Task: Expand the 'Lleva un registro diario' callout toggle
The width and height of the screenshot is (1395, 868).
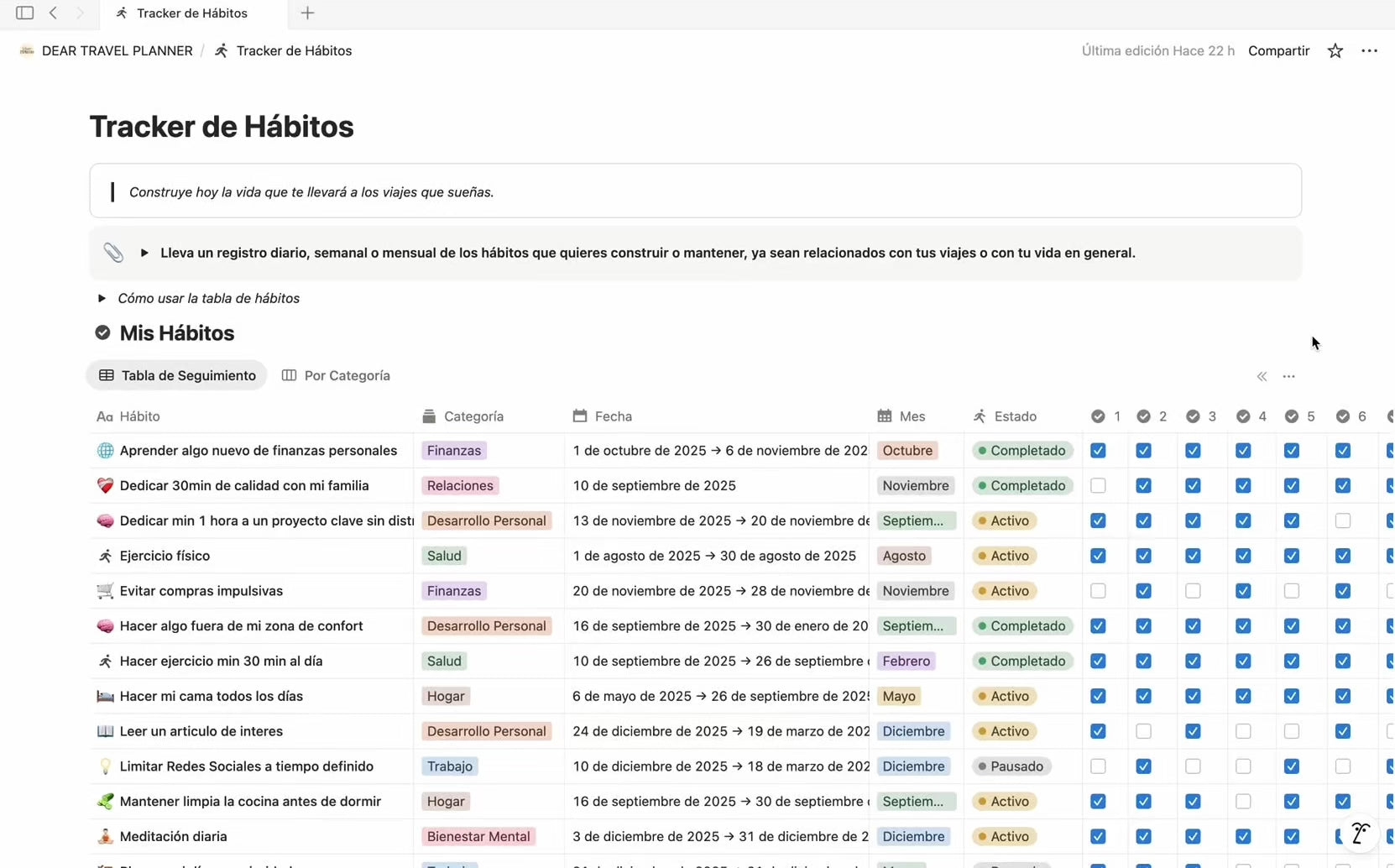Action: click(144, 253)
